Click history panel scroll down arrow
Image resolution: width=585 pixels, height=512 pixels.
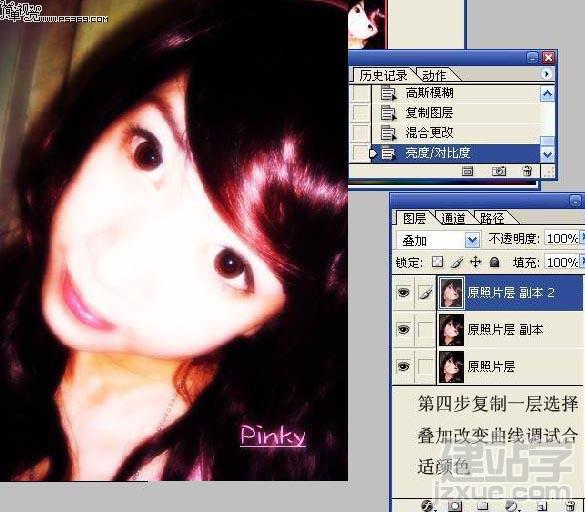pyautogui.click(x=547, y=154)
